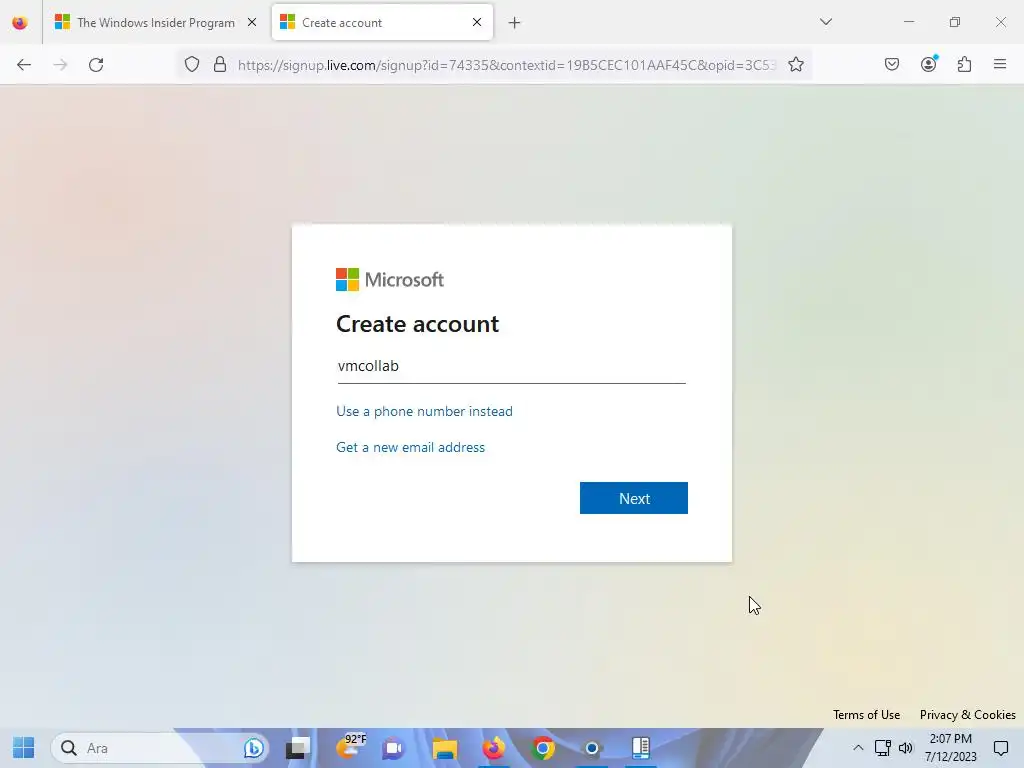
Task: Open Google Chrome from taskbar
Action: pos(543,748)
